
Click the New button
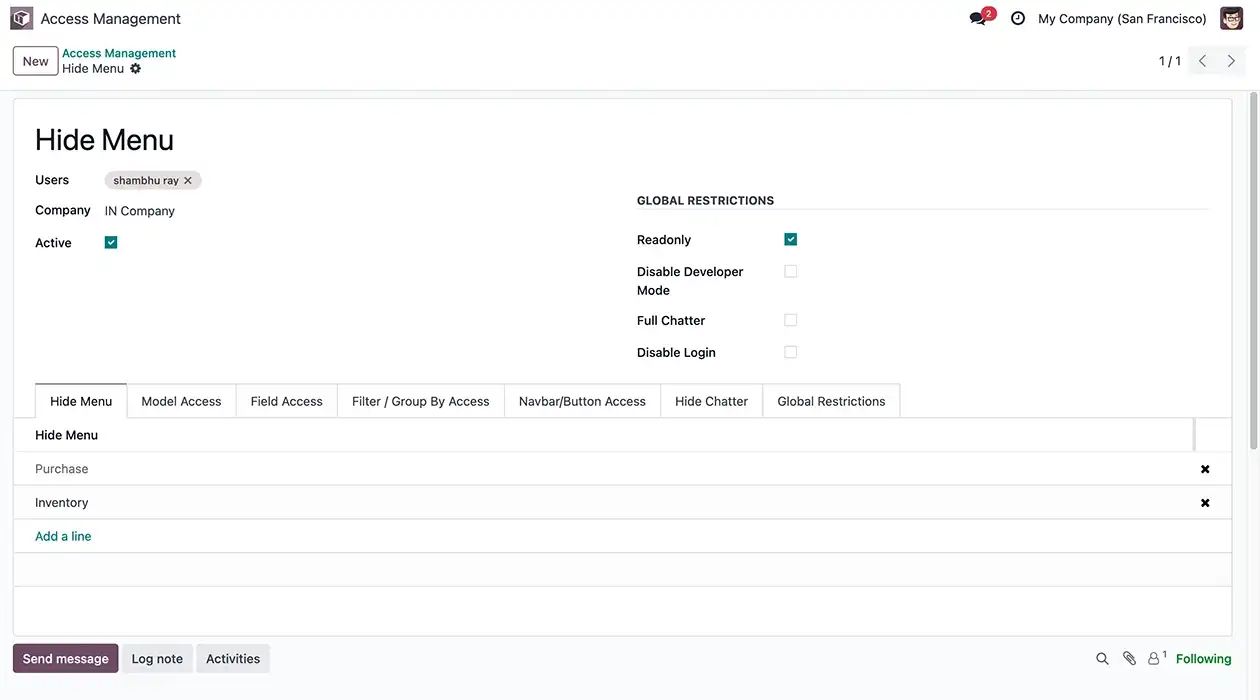pyautogui.click(x=35, y=60)
